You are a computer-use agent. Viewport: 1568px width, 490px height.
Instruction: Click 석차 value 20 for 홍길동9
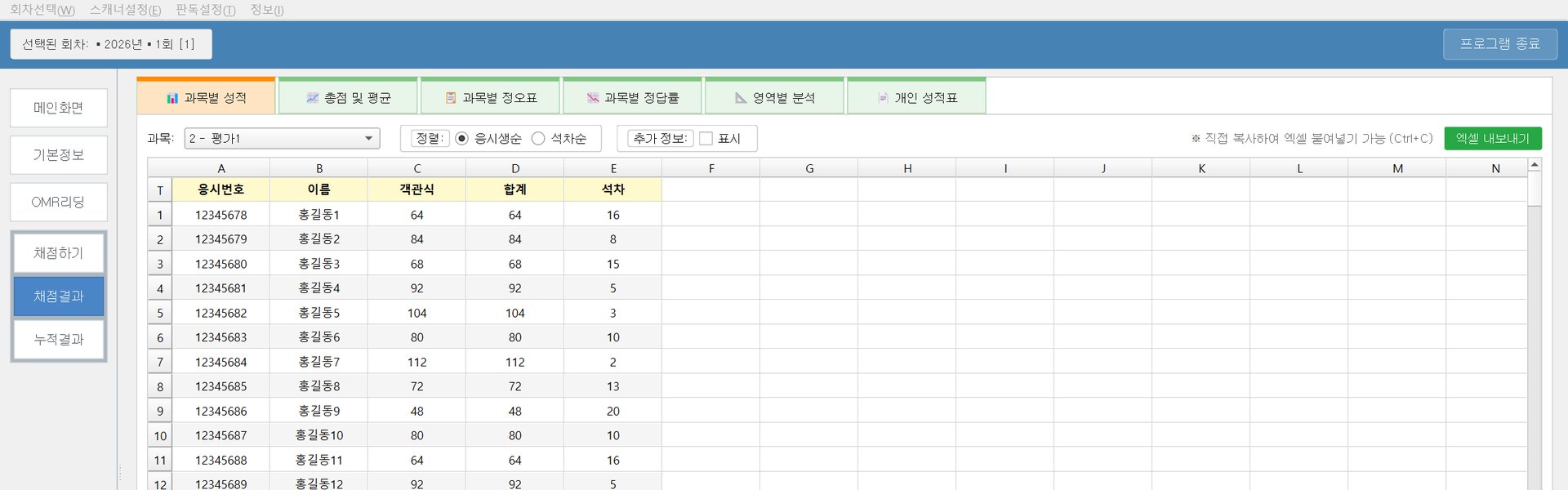[613, 411]
